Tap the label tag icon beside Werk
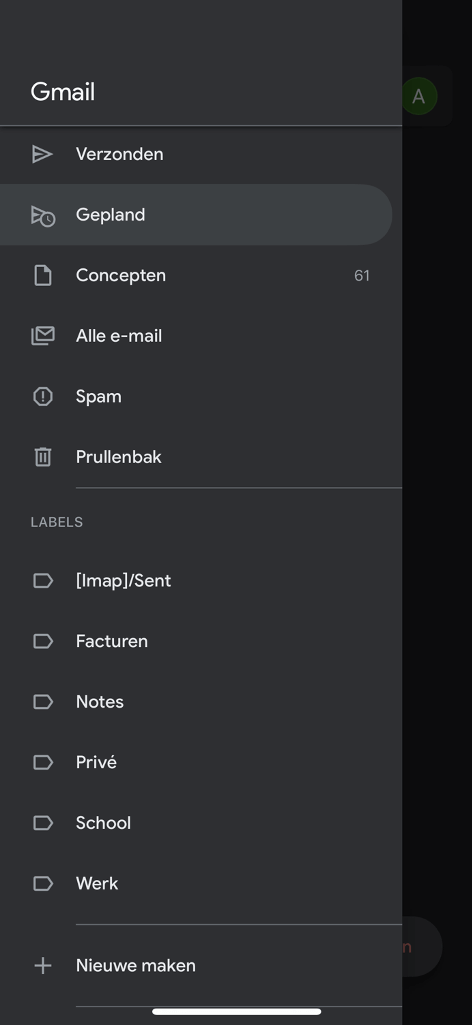Screen dimensions: 472x1025 [42, 883]
